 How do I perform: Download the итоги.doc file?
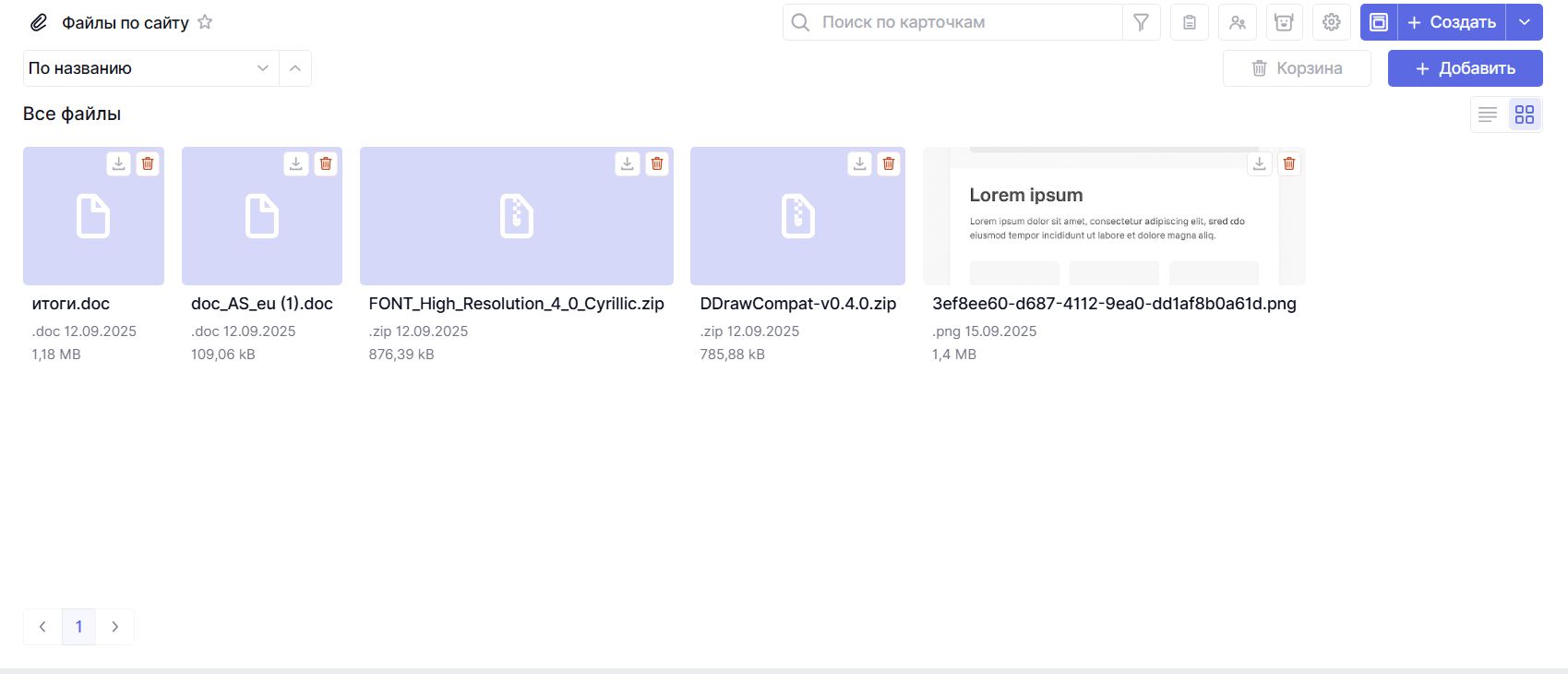pos(119,163)
